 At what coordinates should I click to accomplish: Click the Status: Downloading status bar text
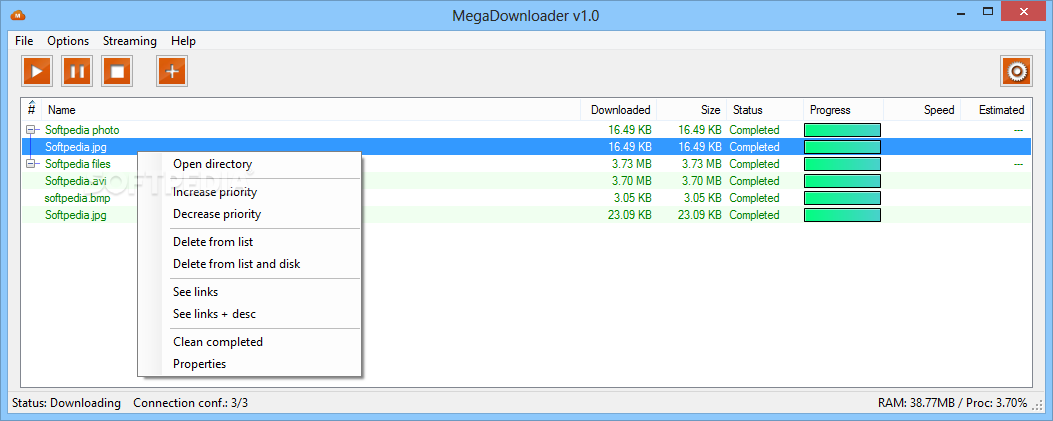tap(66, 403)
